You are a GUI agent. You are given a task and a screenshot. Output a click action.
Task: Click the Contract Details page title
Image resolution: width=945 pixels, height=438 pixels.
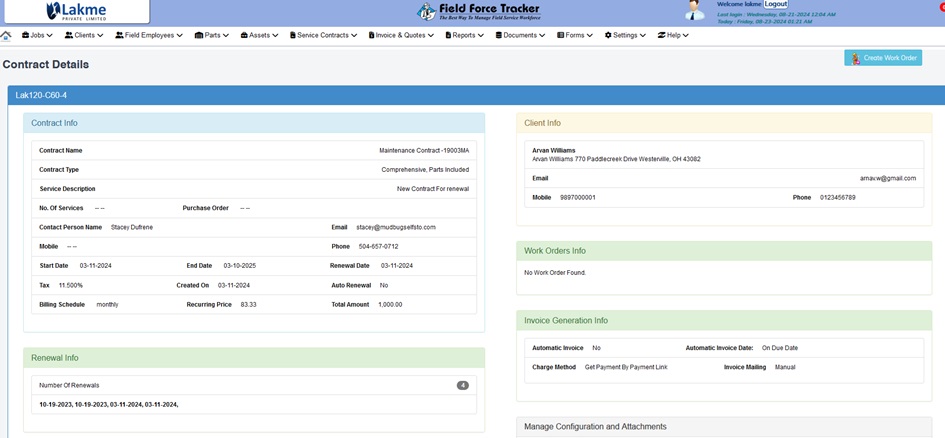tap(46, 64)
